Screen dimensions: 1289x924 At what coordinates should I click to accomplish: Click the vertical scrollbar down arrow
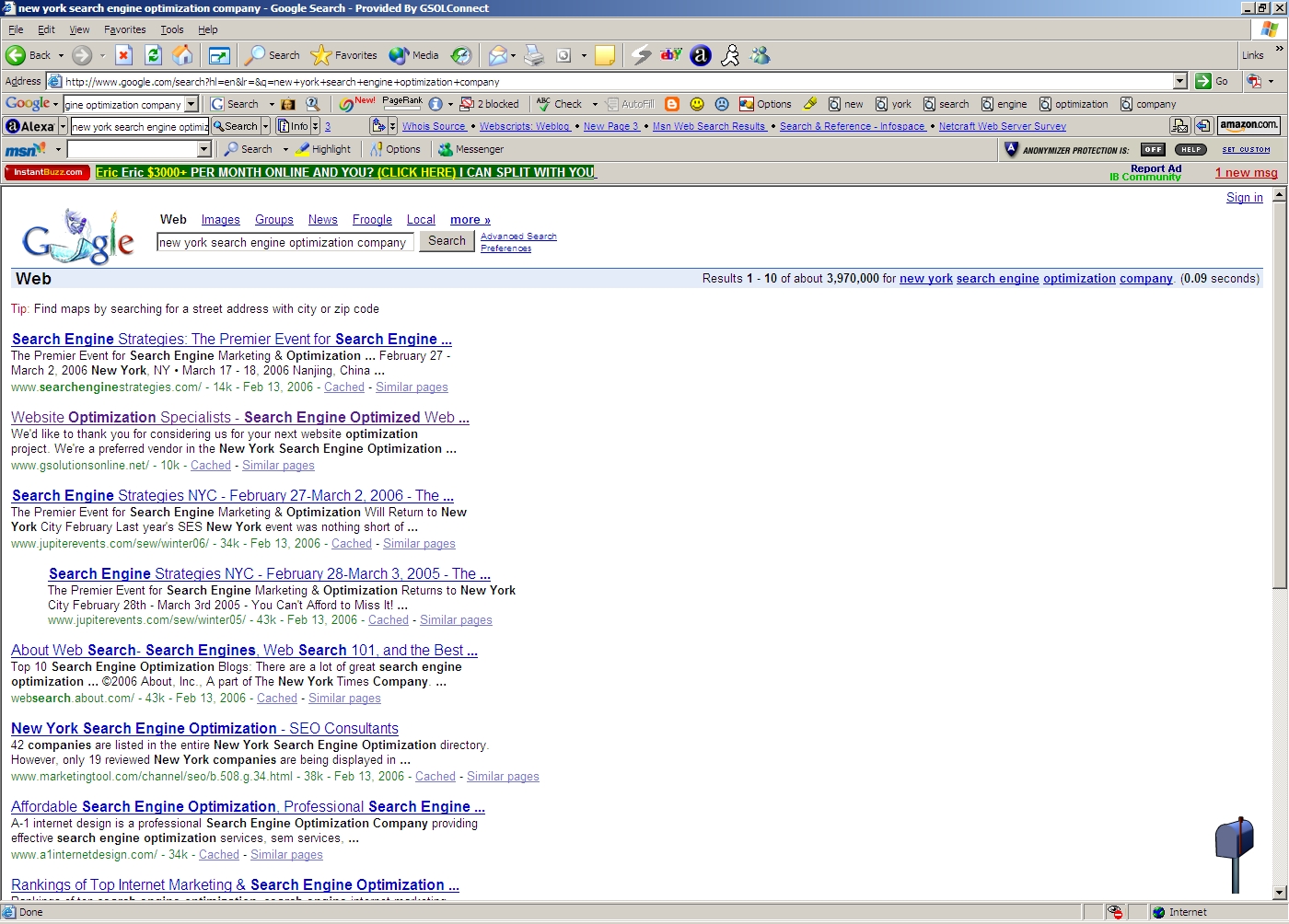[x=1279, y=893]
